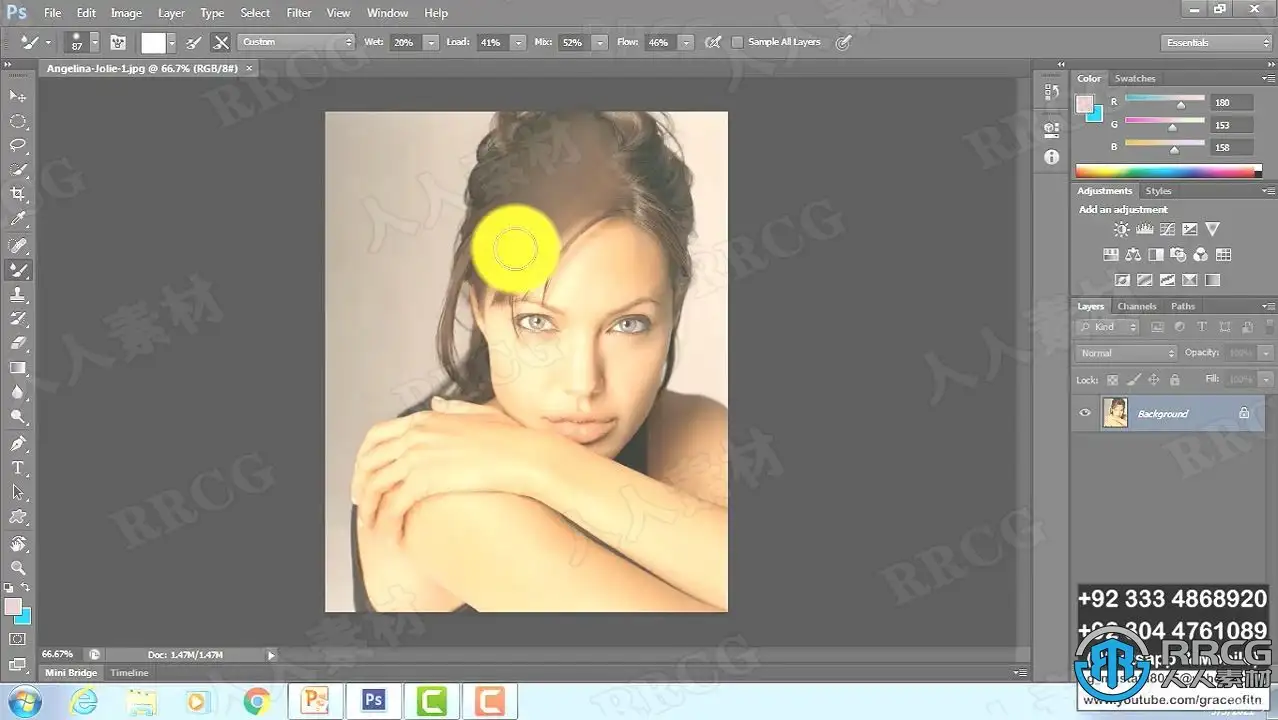The width and height of the screenshot is (1278, 720).
Task: Select the Horizontal Type tool
Action: tap(18, 468)
